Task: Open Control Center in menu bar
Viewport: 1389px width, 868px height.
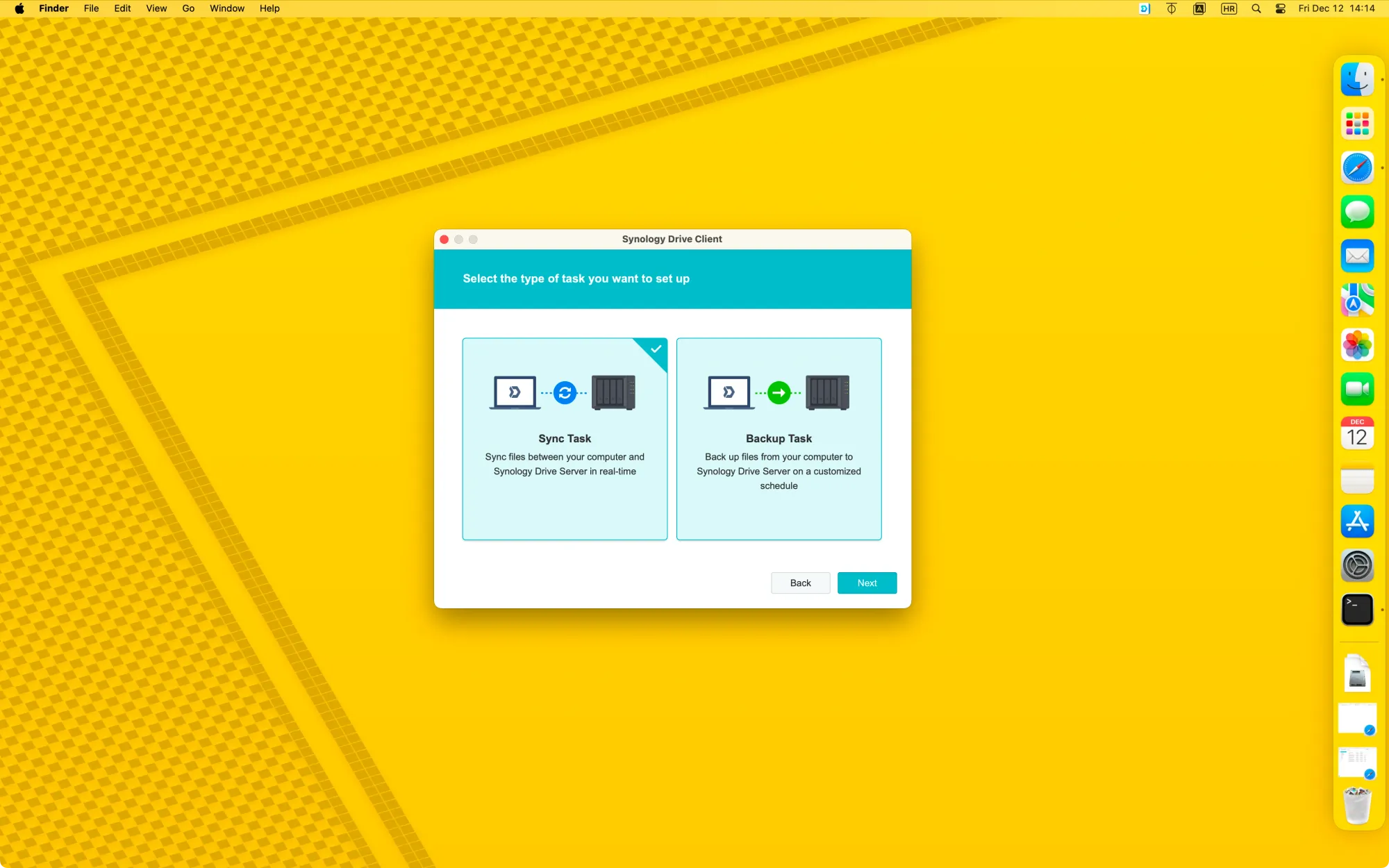Action: pyautogui.click(x=1280, y=9)
